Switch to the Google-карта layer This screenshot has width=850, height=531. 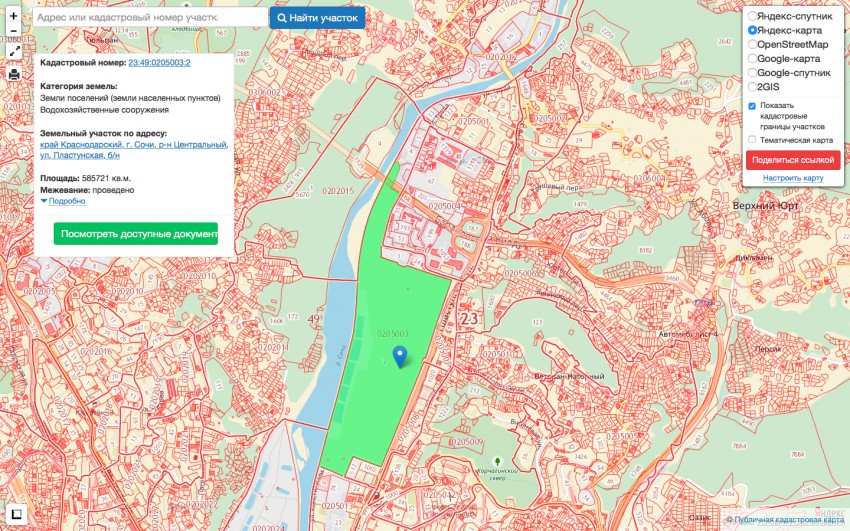(x=753, y=59)
